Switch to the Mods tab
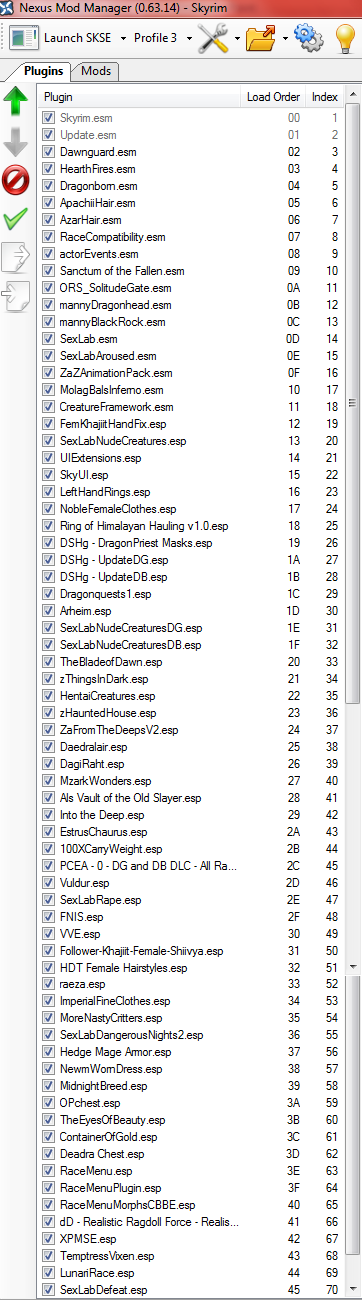The height and width of the screenshot is (1300, 362). [x=96, y=71]
